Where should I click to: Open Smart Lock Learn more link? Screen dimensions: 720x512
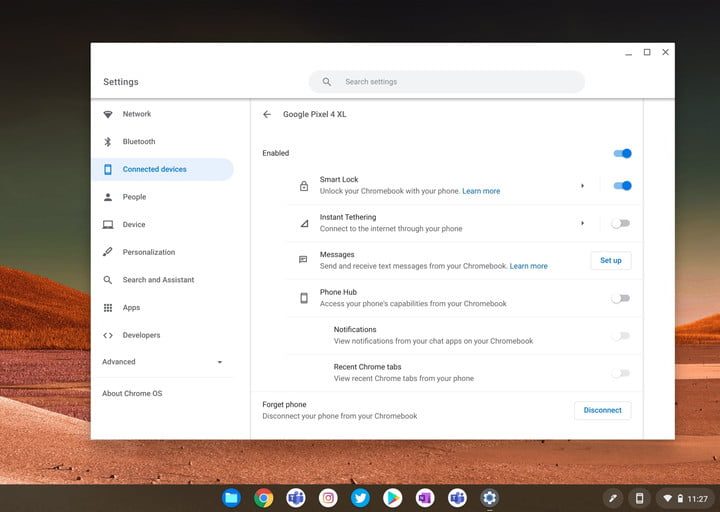pyautogui.click(x=481, y=191)
